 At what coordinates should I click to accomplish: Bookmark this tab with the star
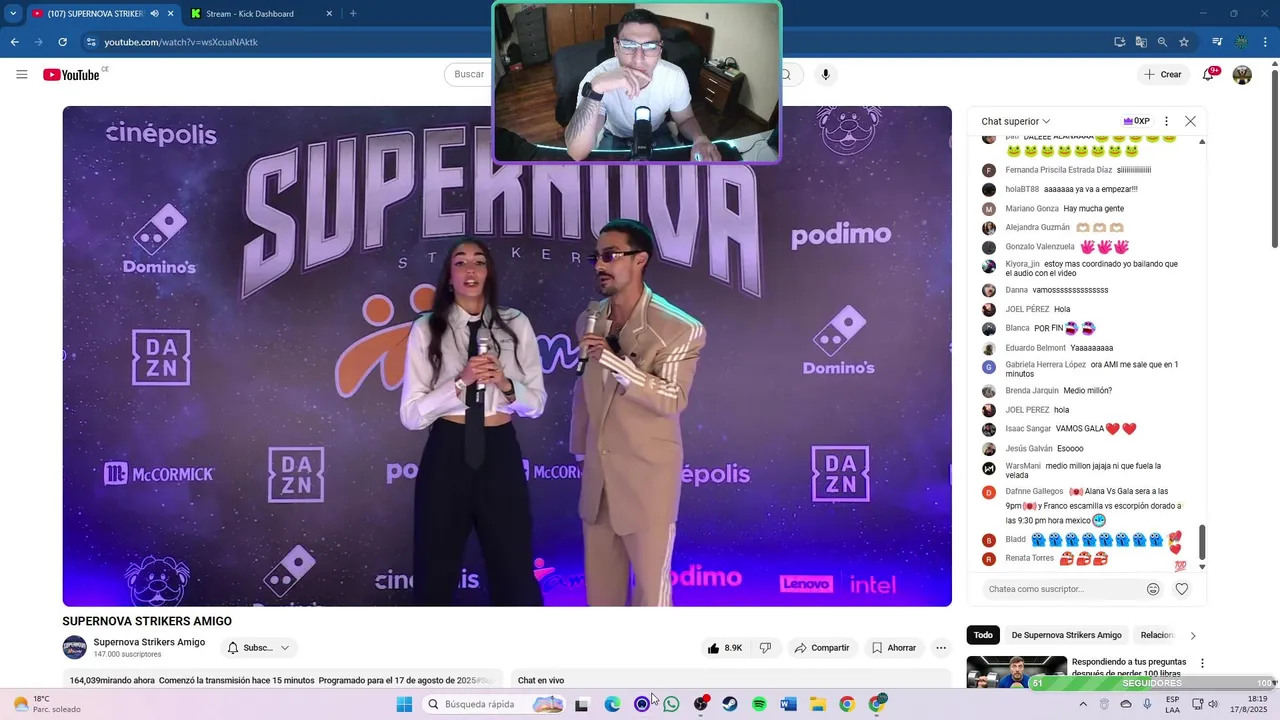click(x=1184, y=42)
